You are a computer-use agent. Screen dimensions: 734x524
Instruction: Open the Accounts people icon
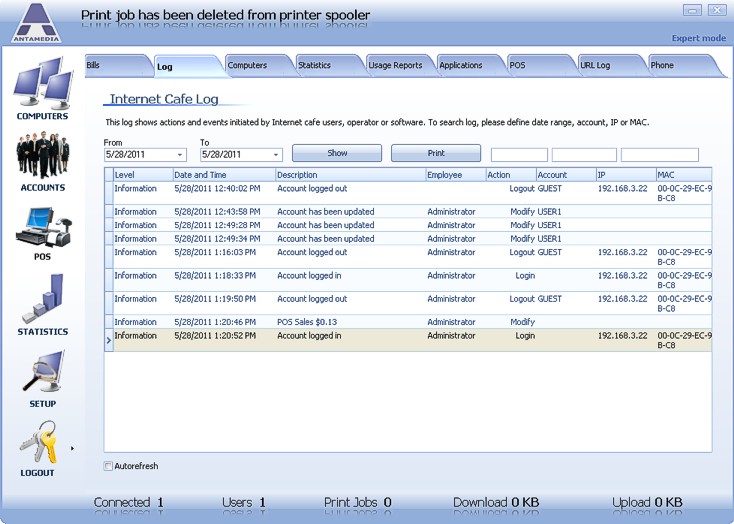click(43, 155)
